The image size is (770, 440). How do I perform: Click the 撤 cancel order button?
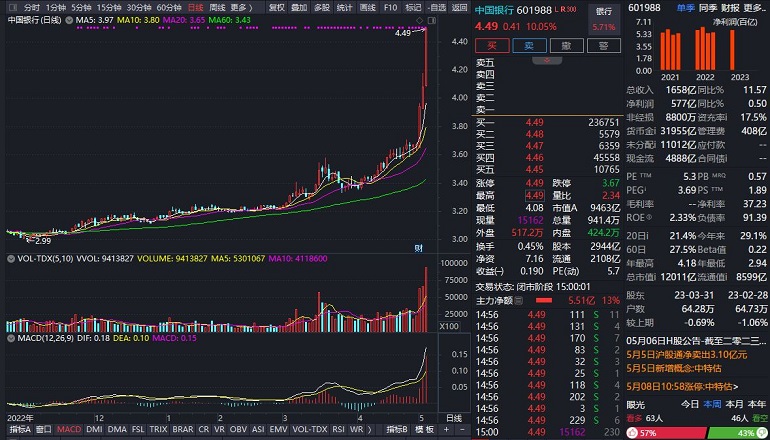tap(567, 46)
